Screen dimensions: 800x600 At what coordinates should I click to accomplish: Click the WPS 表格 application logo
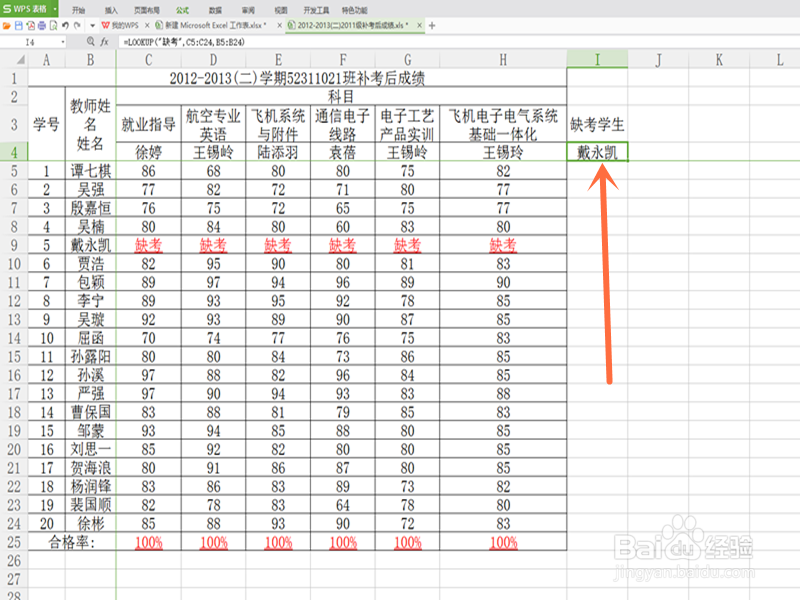pos(25,8)
